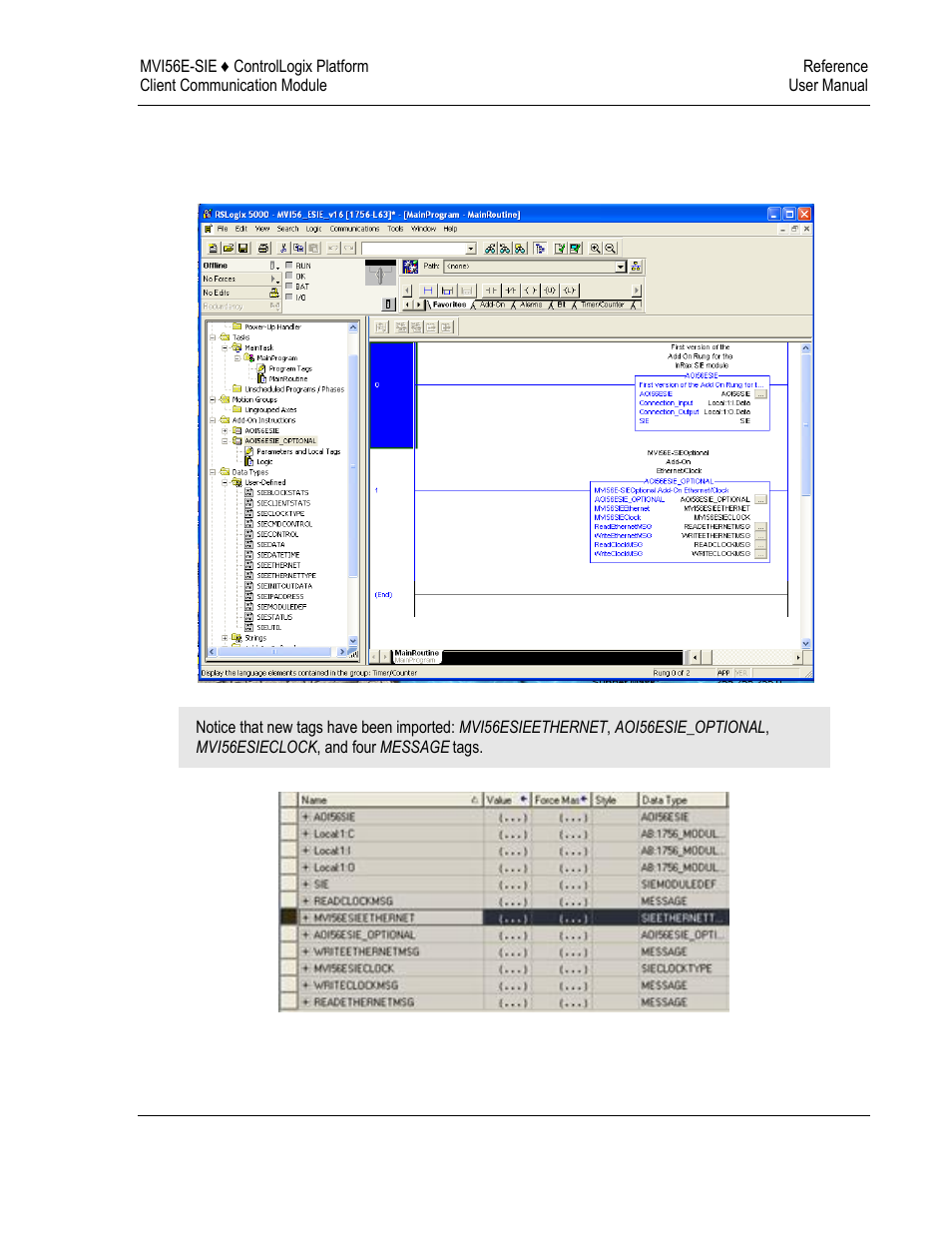Open the Communications menu
The width and height of the screenshot is (952, 1233).
[x=355, y=229]
